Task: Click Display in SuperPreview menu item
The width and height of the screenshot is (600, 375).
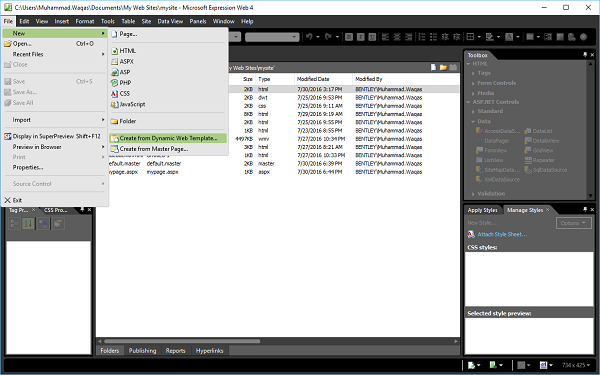Action: click(x=54, y=136)
